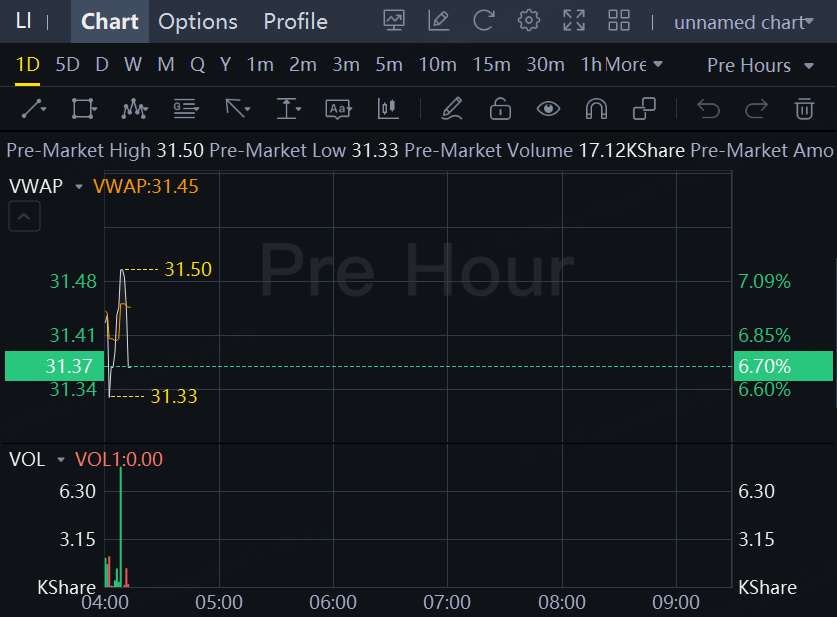
Task: Select the text annotation tool
Action: (338, 109)
